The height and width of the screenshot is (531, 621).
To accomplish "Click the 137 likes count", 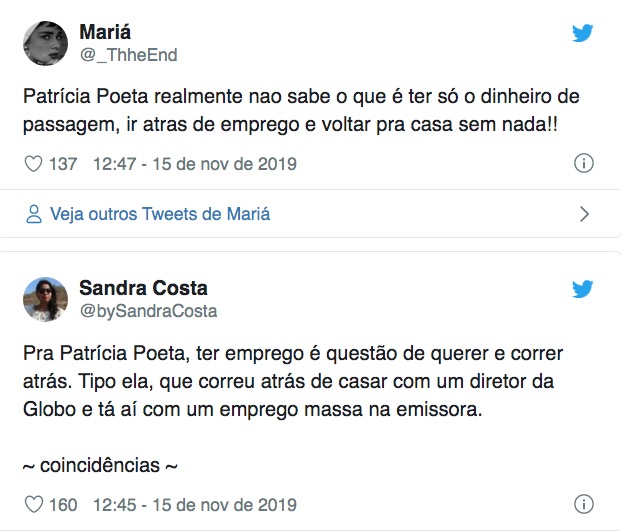I will click(63, 163).
